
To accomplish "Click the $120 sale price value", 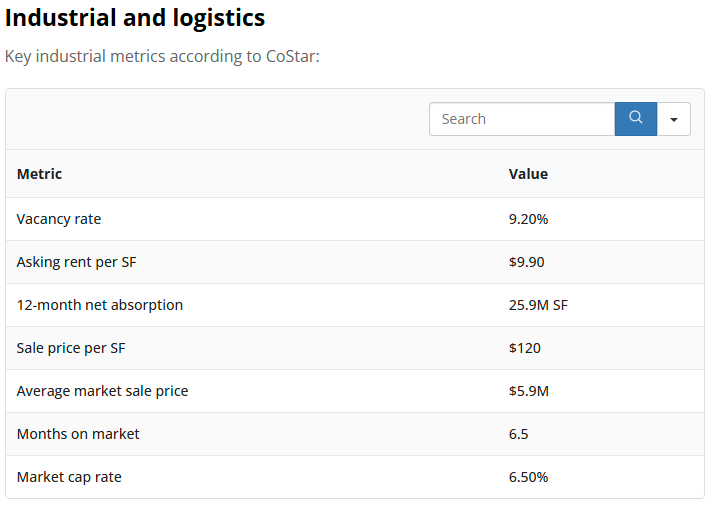I will (x=524, y=348).
